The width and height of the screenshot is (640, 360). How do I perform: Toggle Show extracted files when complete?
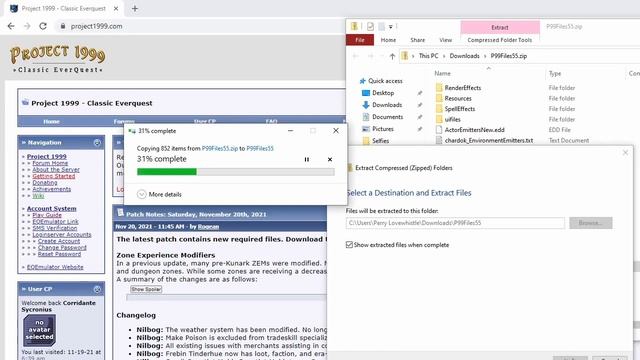click(x=349, y=245)
